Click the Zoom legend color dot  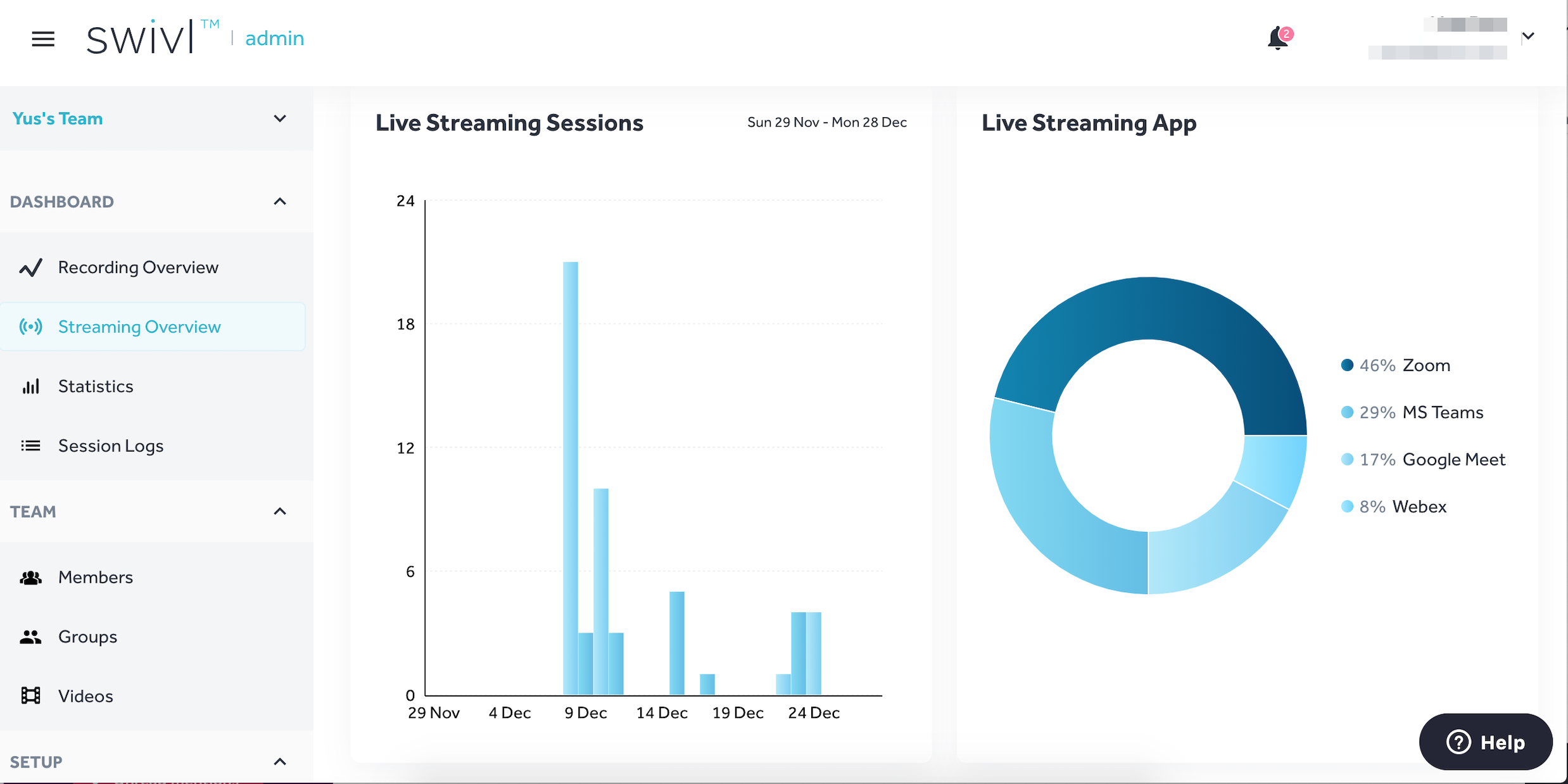(x=1347, y=365)
